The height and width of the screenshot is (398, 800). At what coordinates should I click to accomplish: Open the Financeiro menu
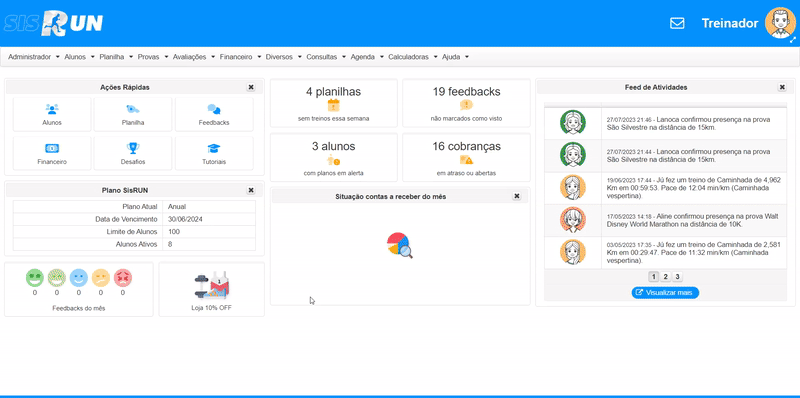coord(240,57)
